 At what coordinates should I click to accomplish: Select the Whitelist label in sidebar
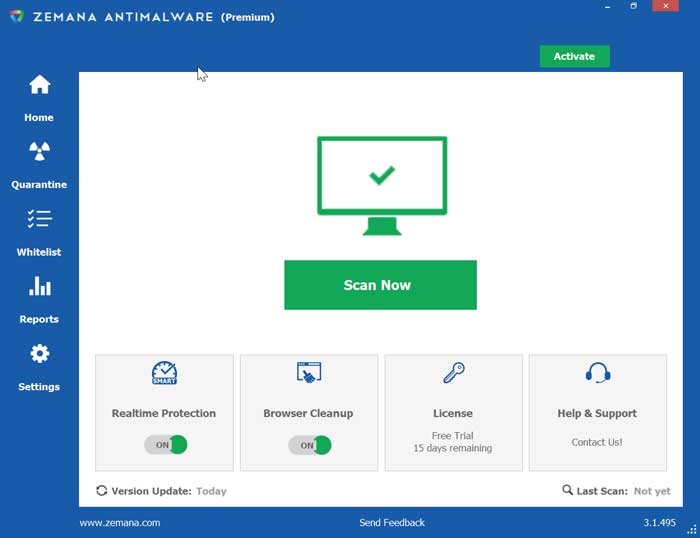pos(39,252)
